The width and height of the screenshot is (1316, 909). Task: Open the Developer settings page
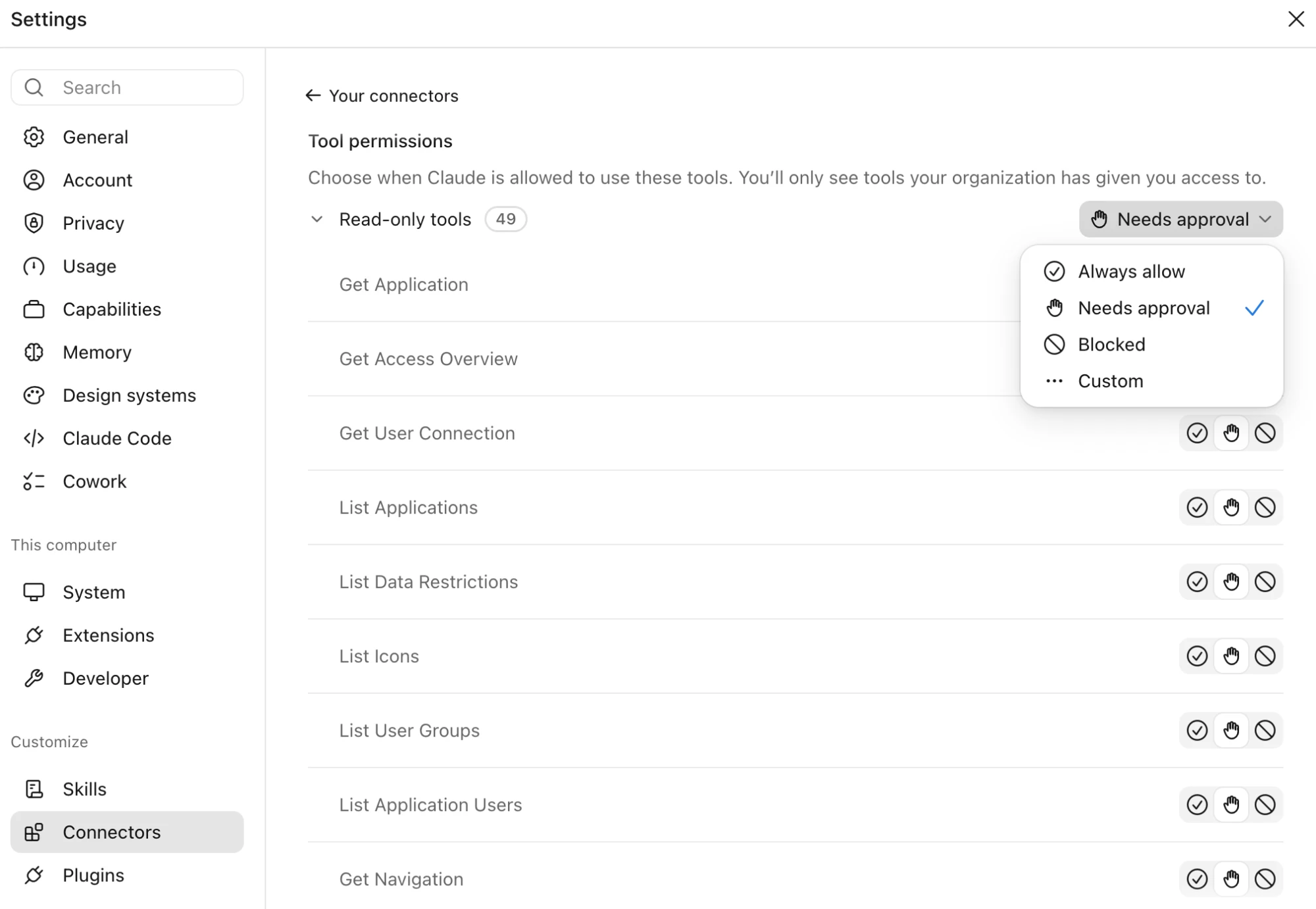[x=127, y=678]
